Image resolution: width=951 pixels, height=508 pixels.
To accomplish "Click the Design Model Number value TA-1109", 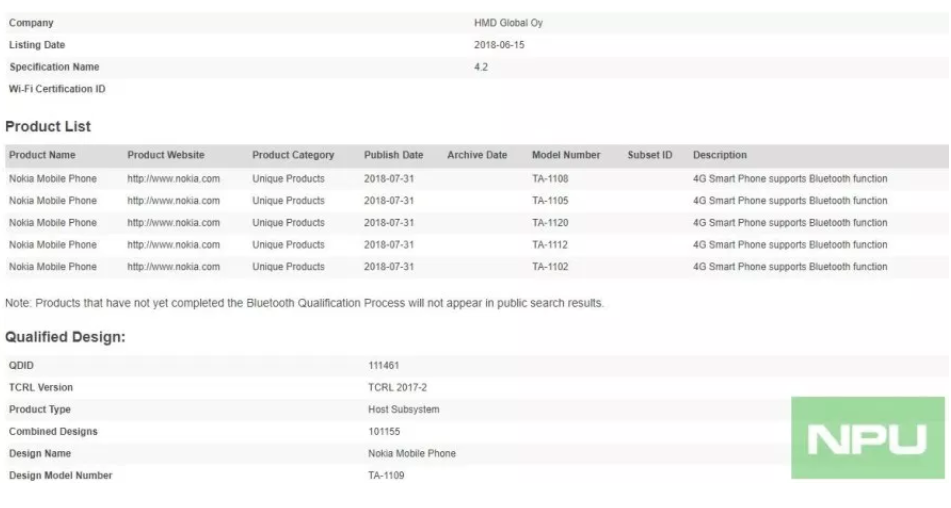I will pos(386,476).
